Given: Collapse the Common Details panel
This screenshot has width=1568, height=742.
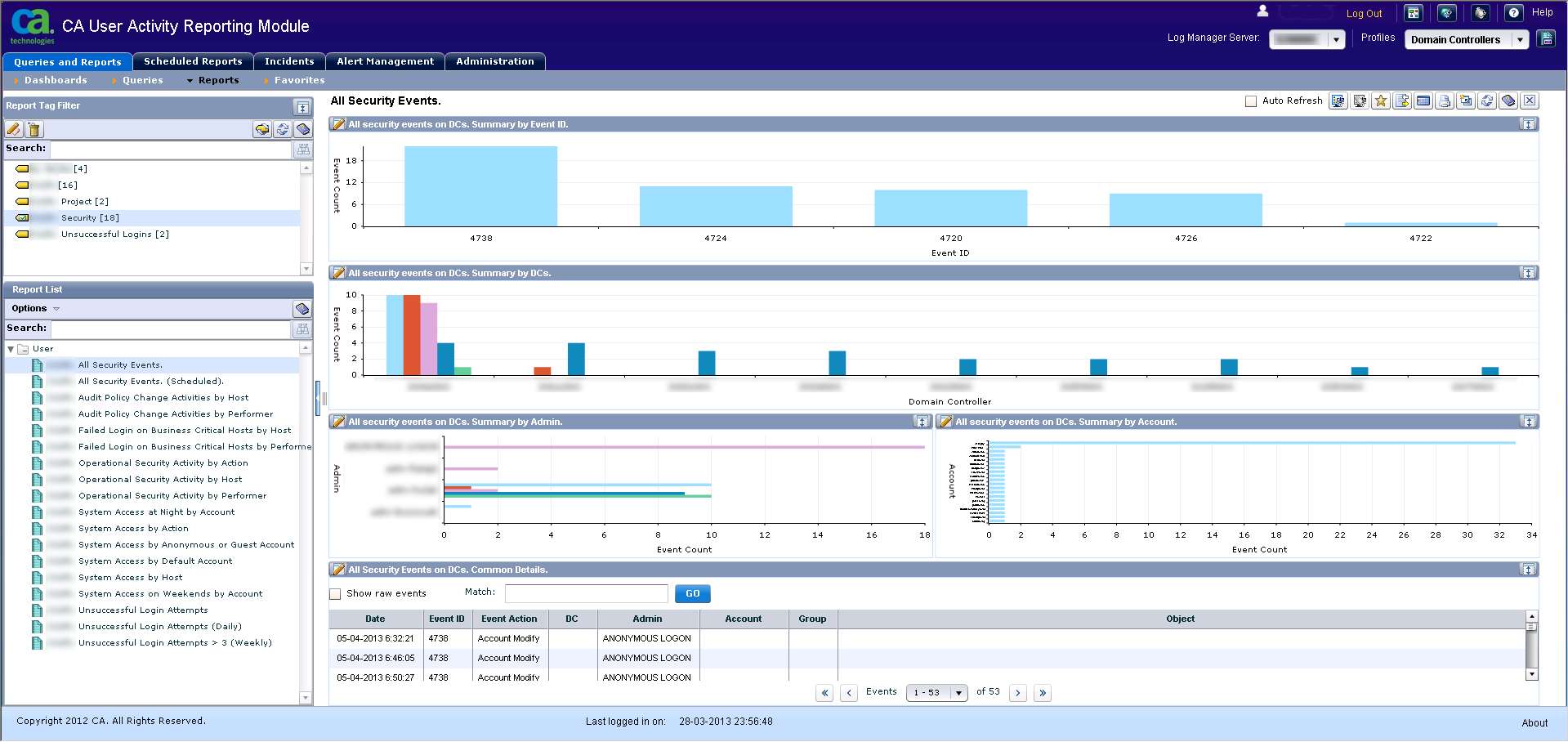Looking at the screenshot, I should pyautogui.click(x=1528, y=570).
